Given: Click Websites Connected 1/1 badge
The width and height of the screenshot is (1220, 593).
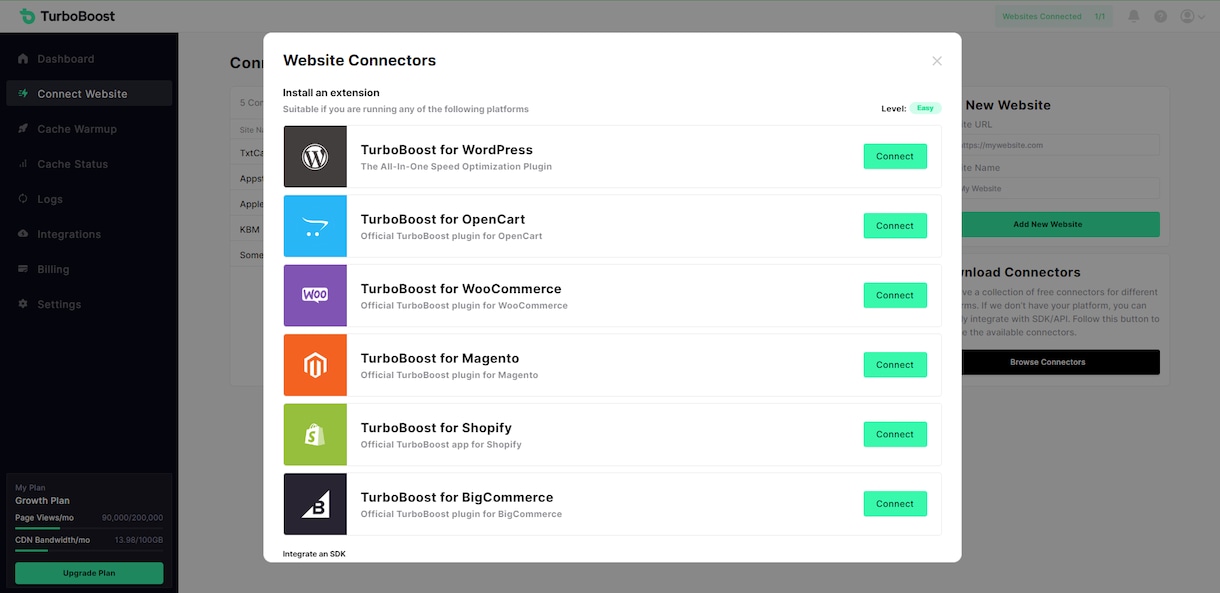Looking at the screenshot, I should [x=1053, y=16].
